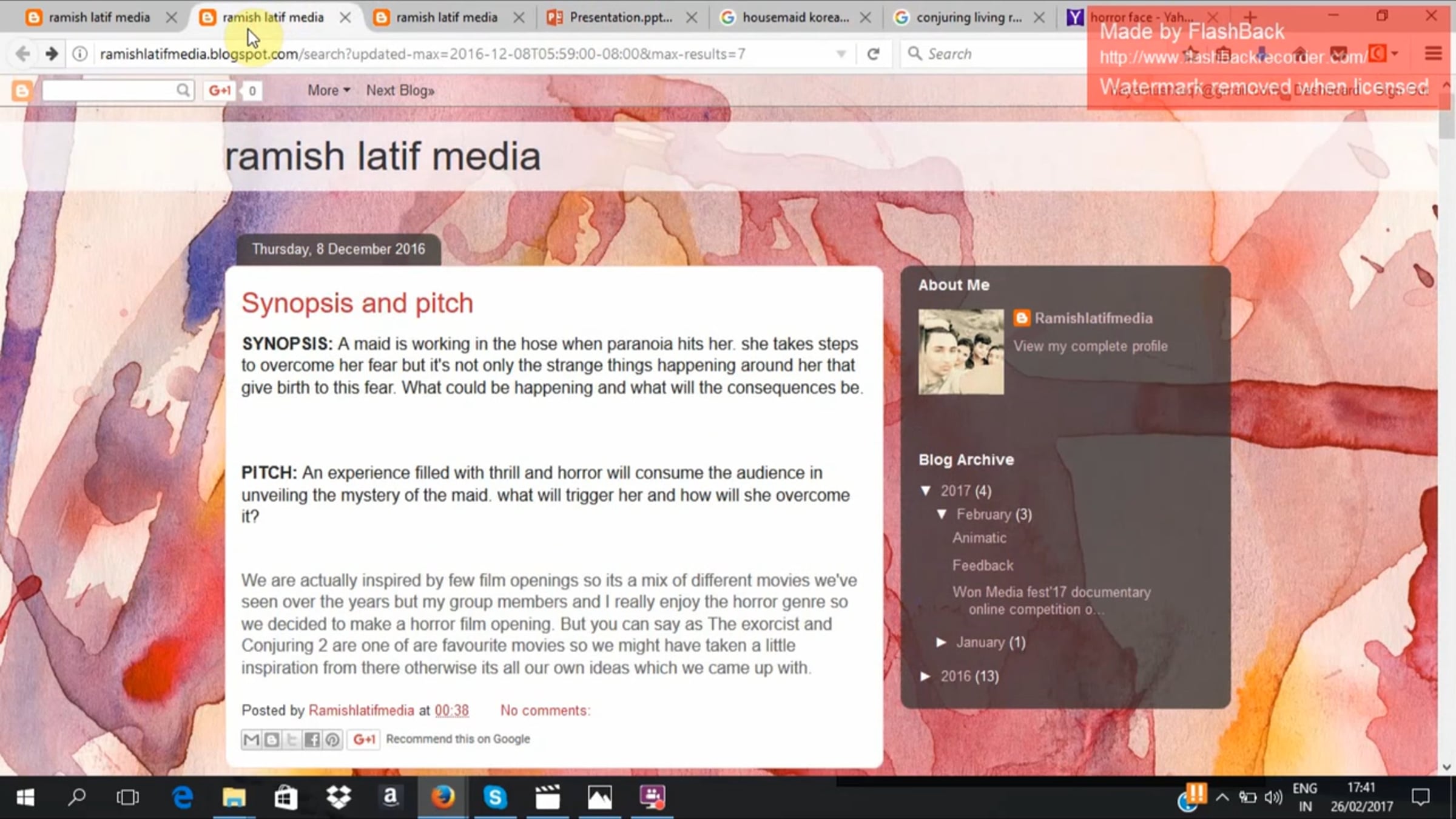Show hidden system tray icons
Screen dimensions: 1456x819
coord(1222,797)
